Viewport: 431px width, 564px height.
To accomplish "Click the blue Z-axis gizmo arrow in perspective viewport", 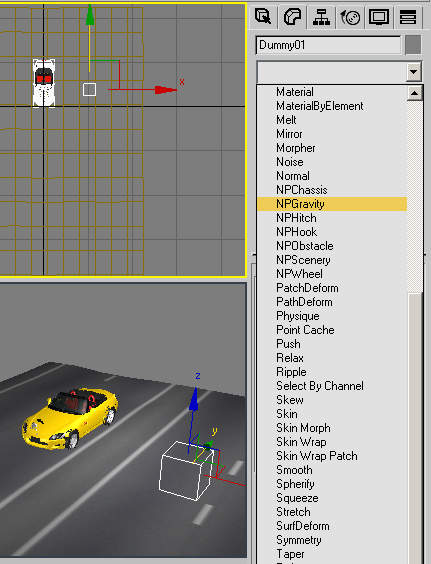I will (x=194, y=399).
